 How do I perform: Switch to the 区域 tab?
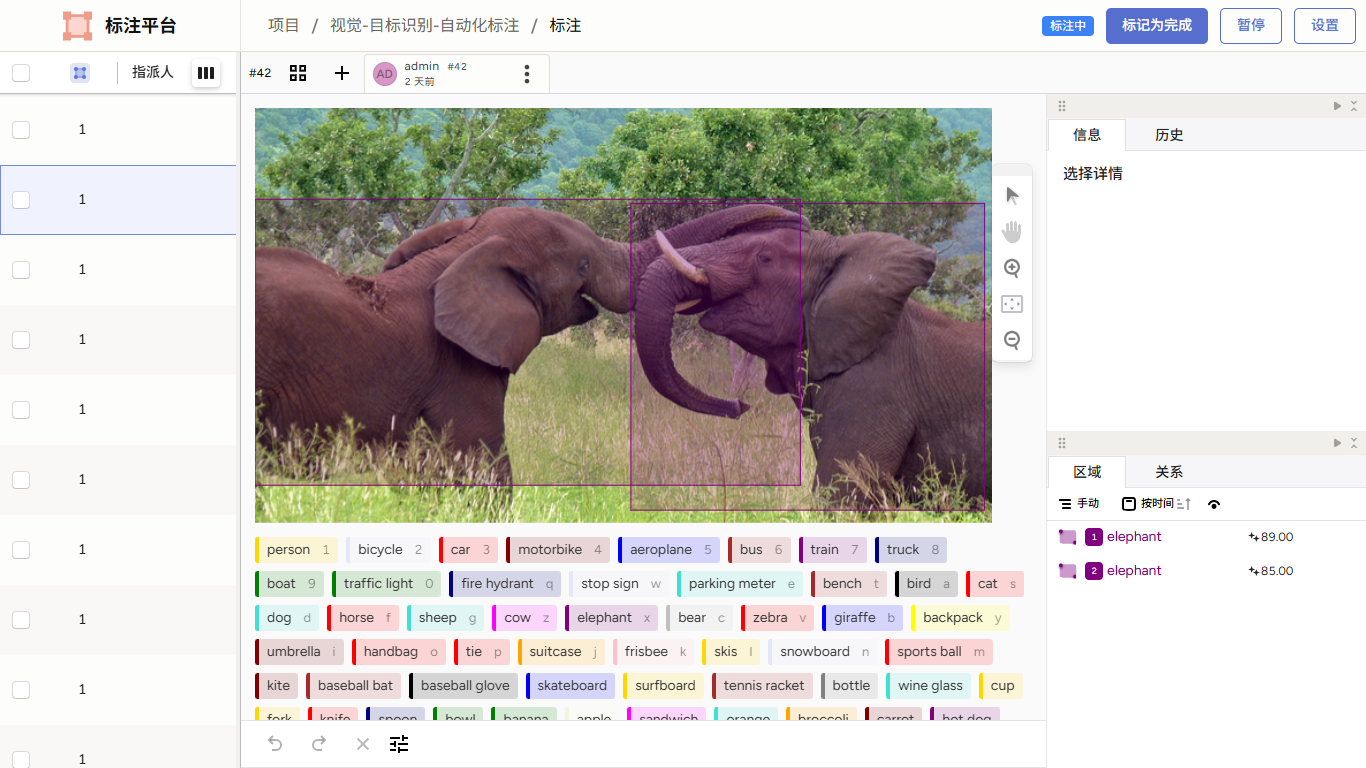pos(1087,472)
